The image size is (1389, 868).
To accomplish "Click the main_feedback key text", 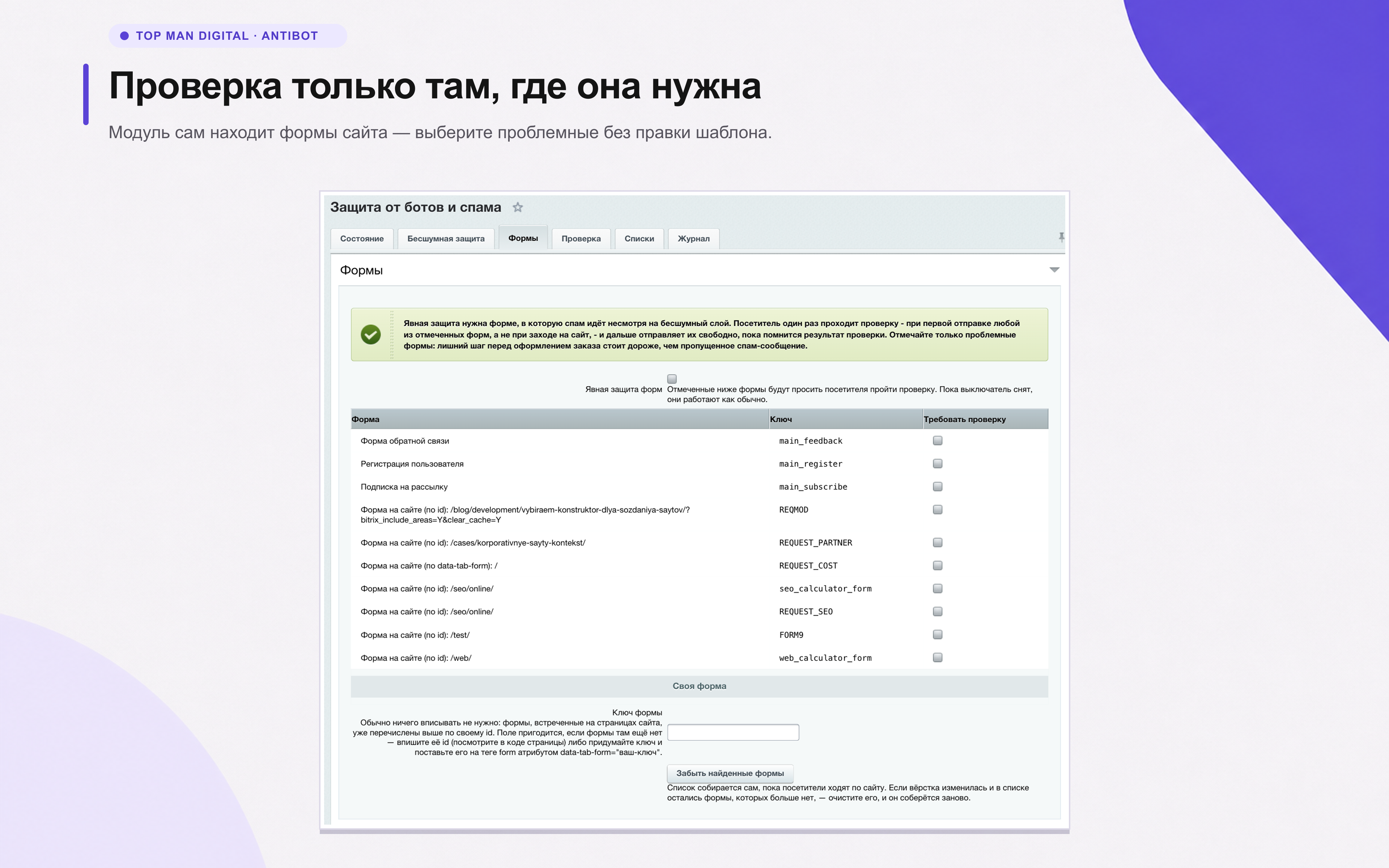I will pos(811,441).
